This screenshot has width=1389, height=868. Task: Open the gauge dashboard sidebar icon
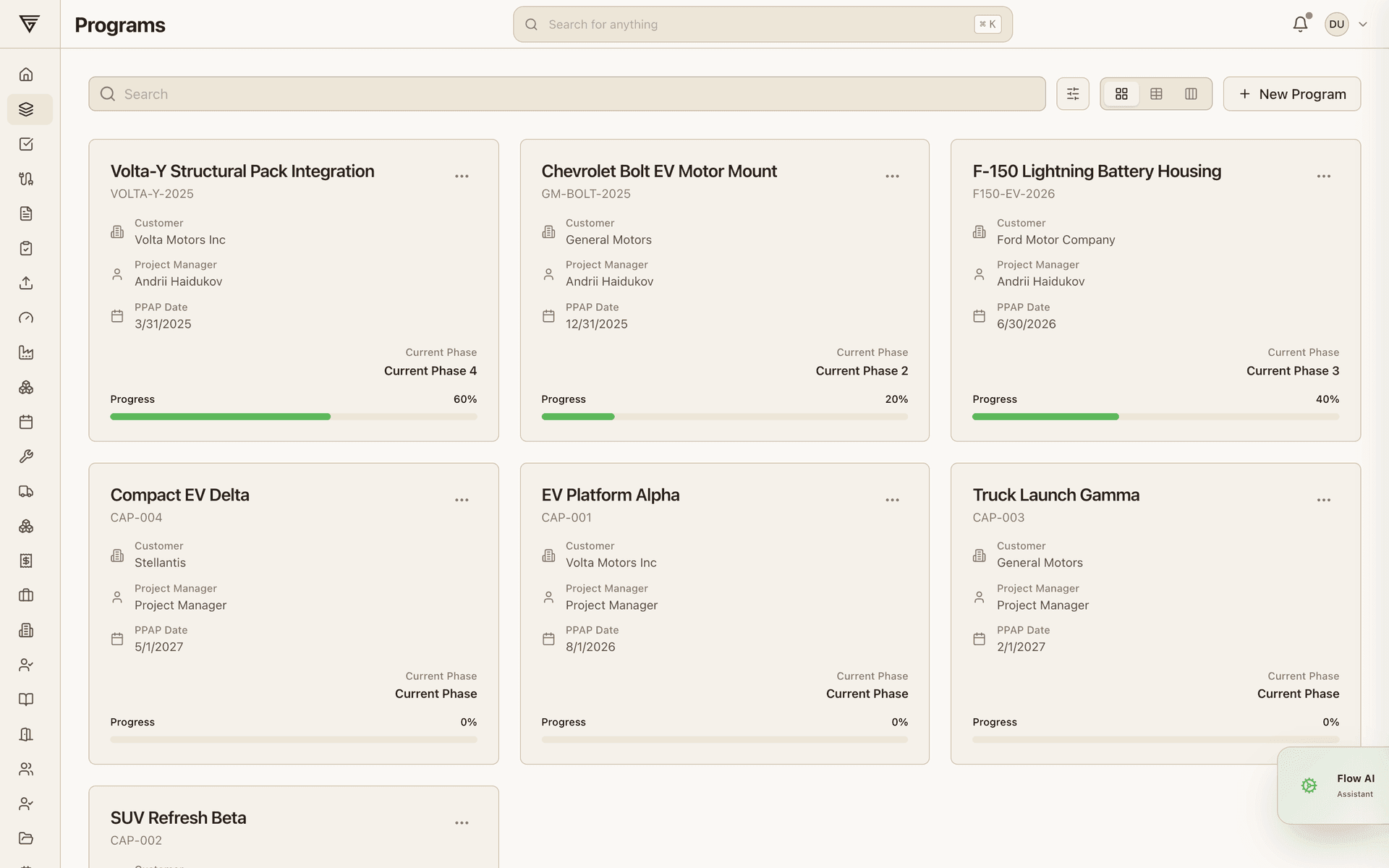[26, 318]
